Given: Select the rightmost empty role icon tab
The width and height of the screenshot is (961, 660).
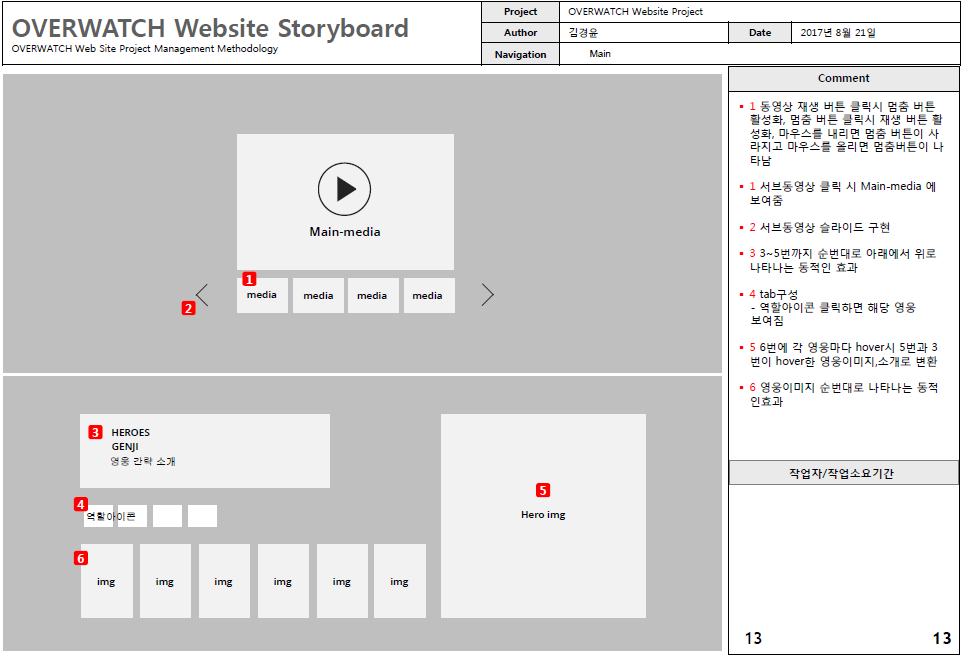Looking at the screenshot, I should click(202, 516).
